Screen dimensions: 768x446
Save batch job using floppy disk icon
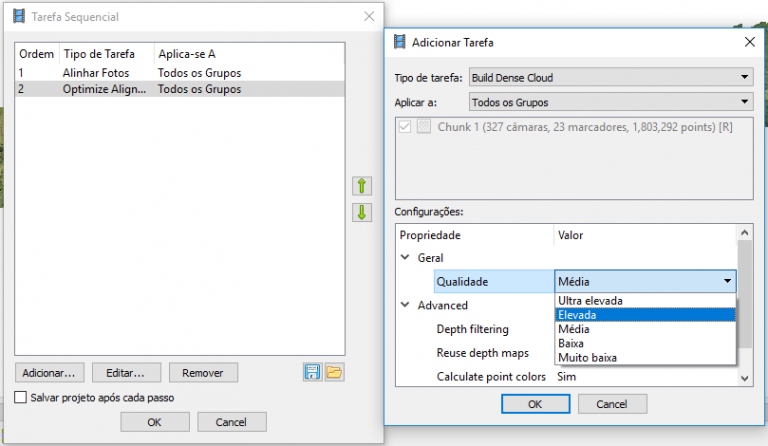click(x=312, y=373)
